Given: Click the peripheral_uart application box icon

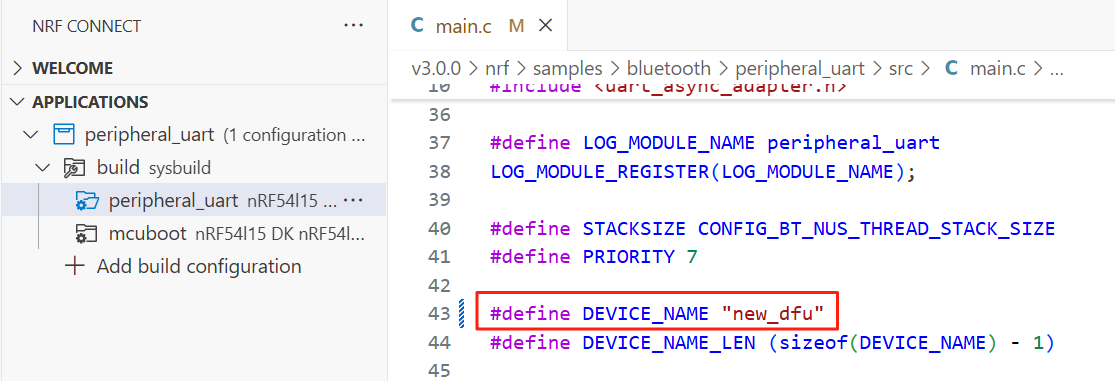Looking at the screenshot, I should (x=64, y=134).
